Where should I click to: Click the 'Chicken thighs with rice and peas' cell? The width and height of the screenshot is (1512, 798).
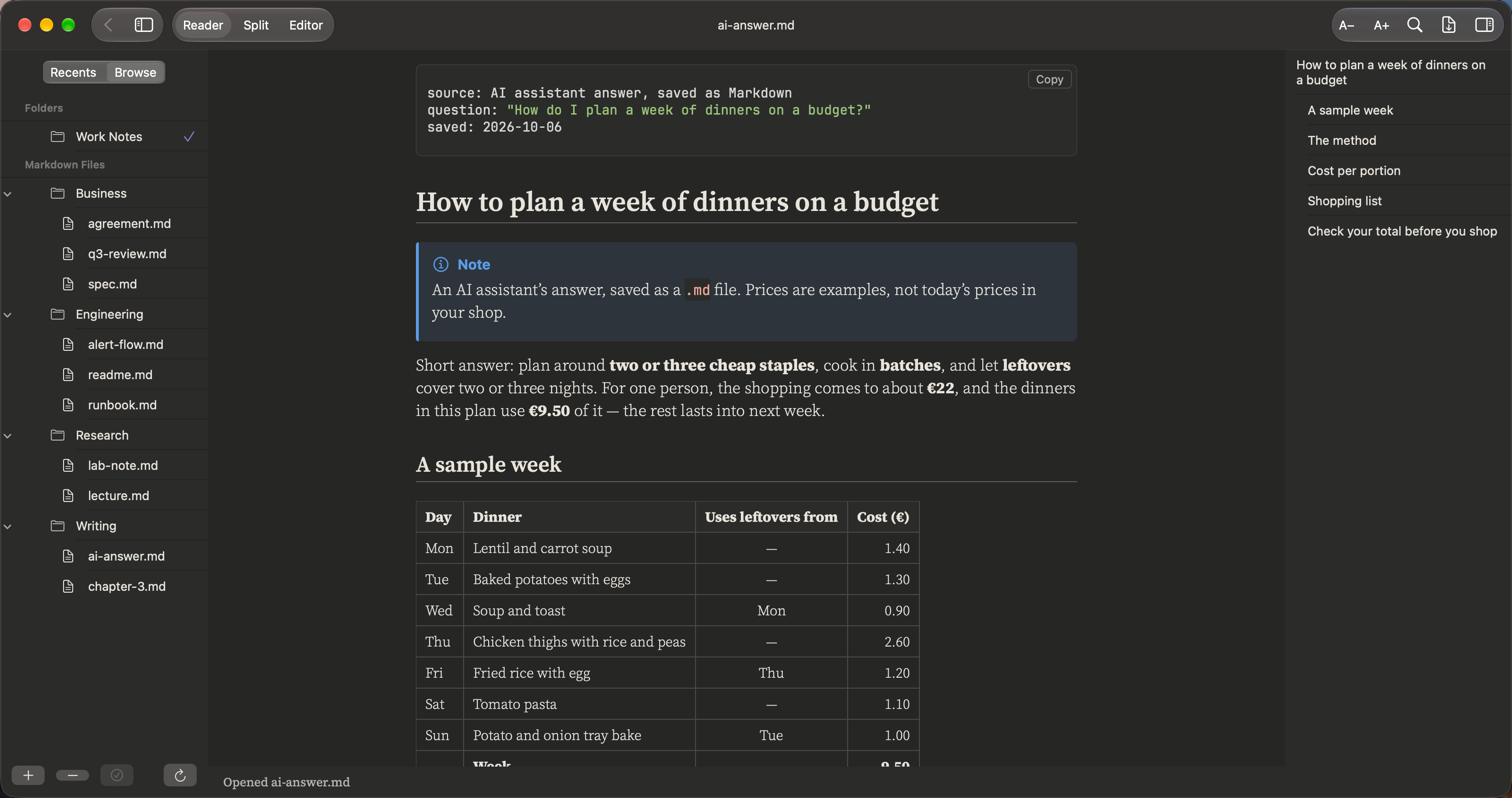coord(579,642)
